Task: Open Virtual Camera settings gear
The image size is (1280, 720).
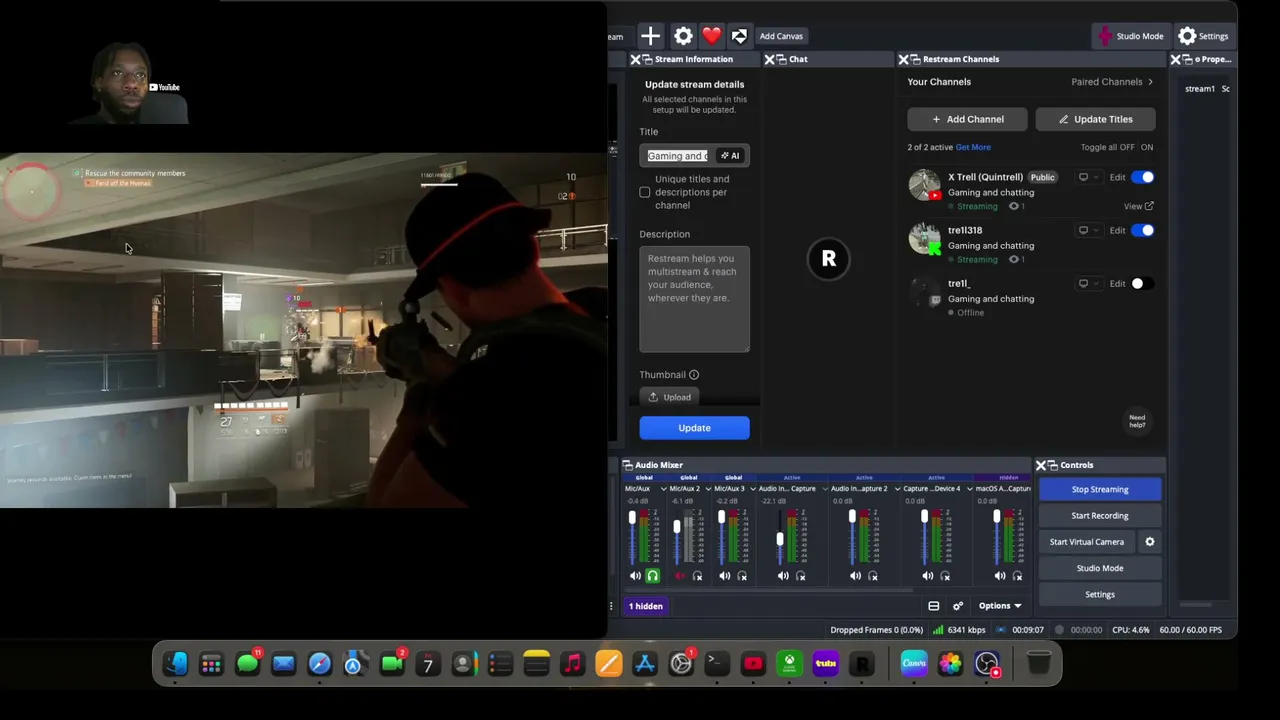Action: pyautogui.click(x=1150, y=542)
